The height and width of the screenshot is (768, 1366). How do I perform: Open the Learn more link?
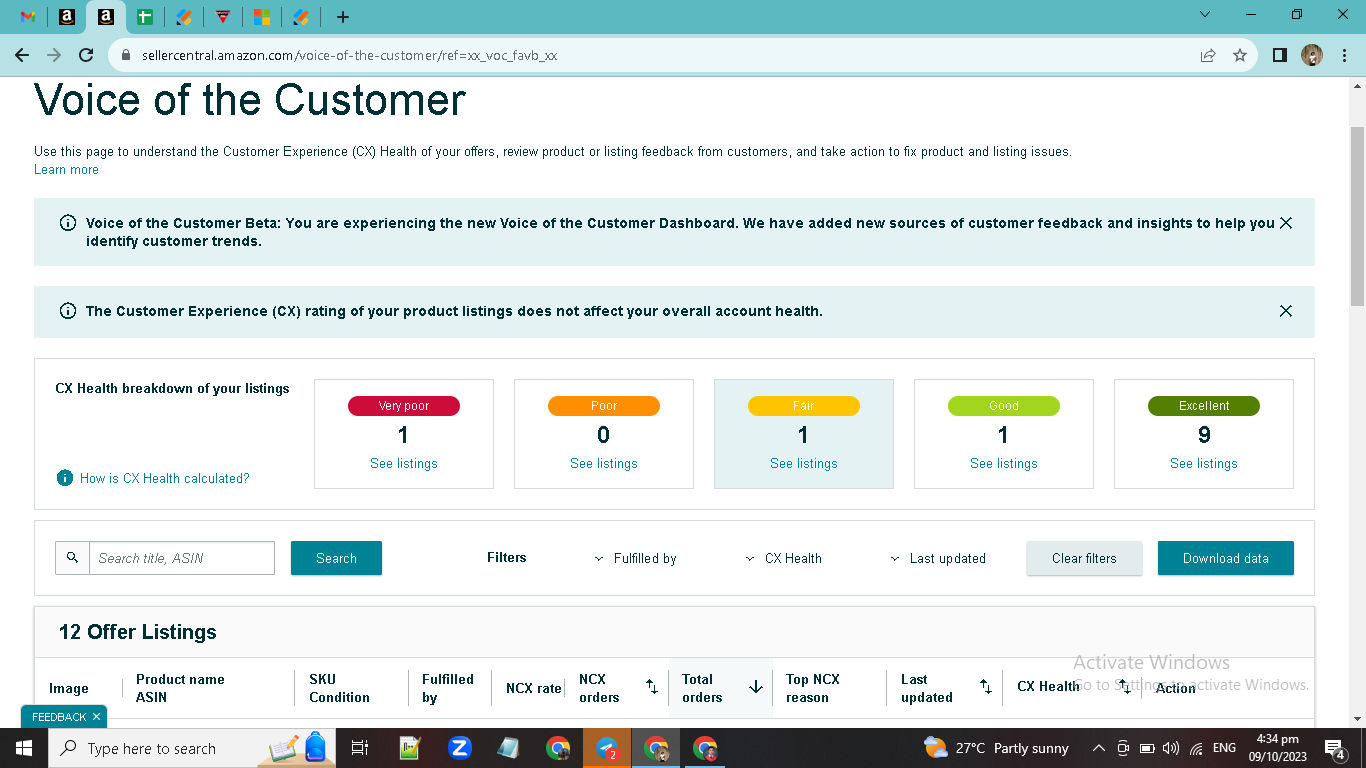click(66, 170)
